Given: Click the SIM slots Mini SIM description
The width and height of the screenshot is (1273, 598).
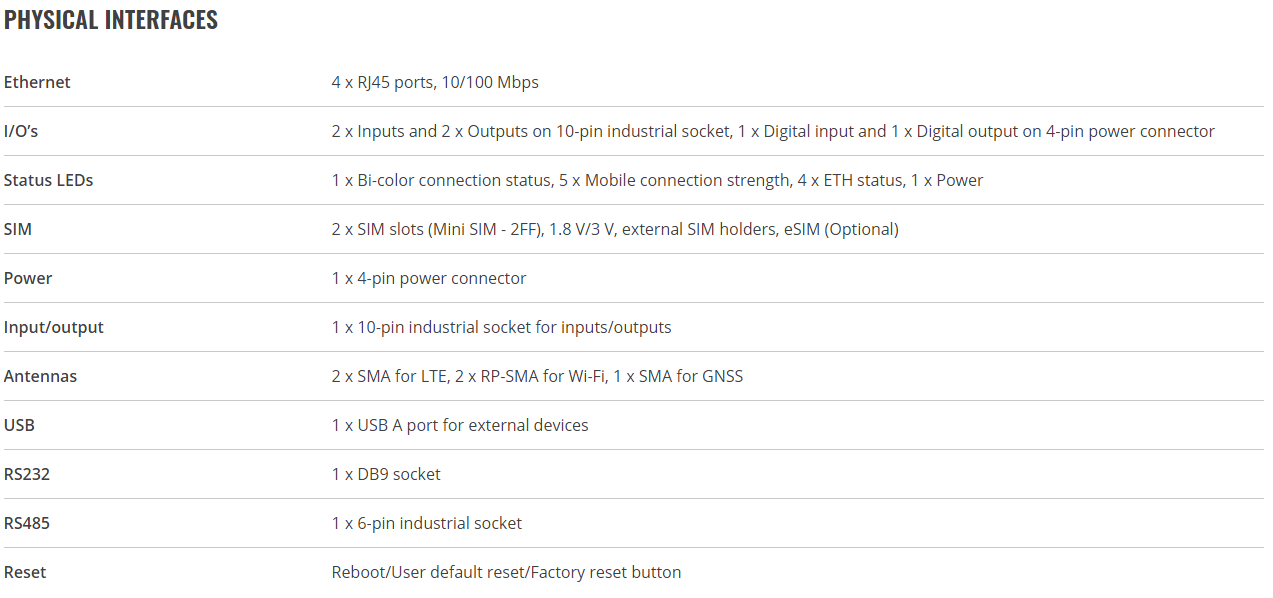Looking at the screenshot, I should click(x=615, y=229).
